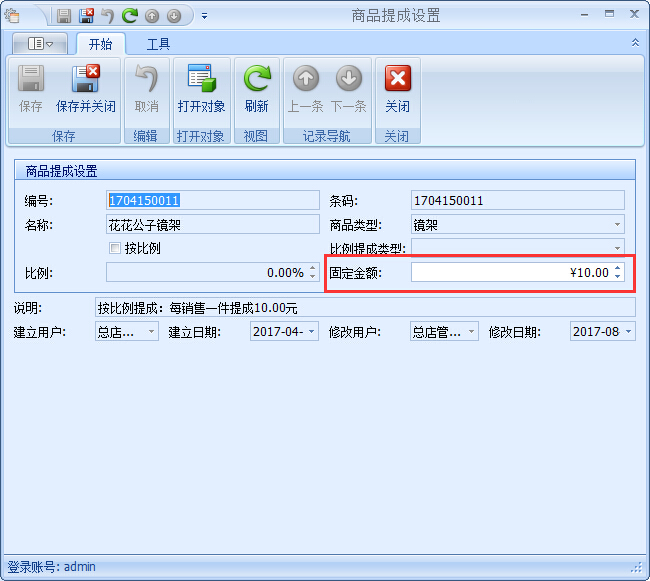650x581 pixels.
Task: Click the large Save (保存) ribbon icon
Action: pyautogui.click(x=31, y=78)
